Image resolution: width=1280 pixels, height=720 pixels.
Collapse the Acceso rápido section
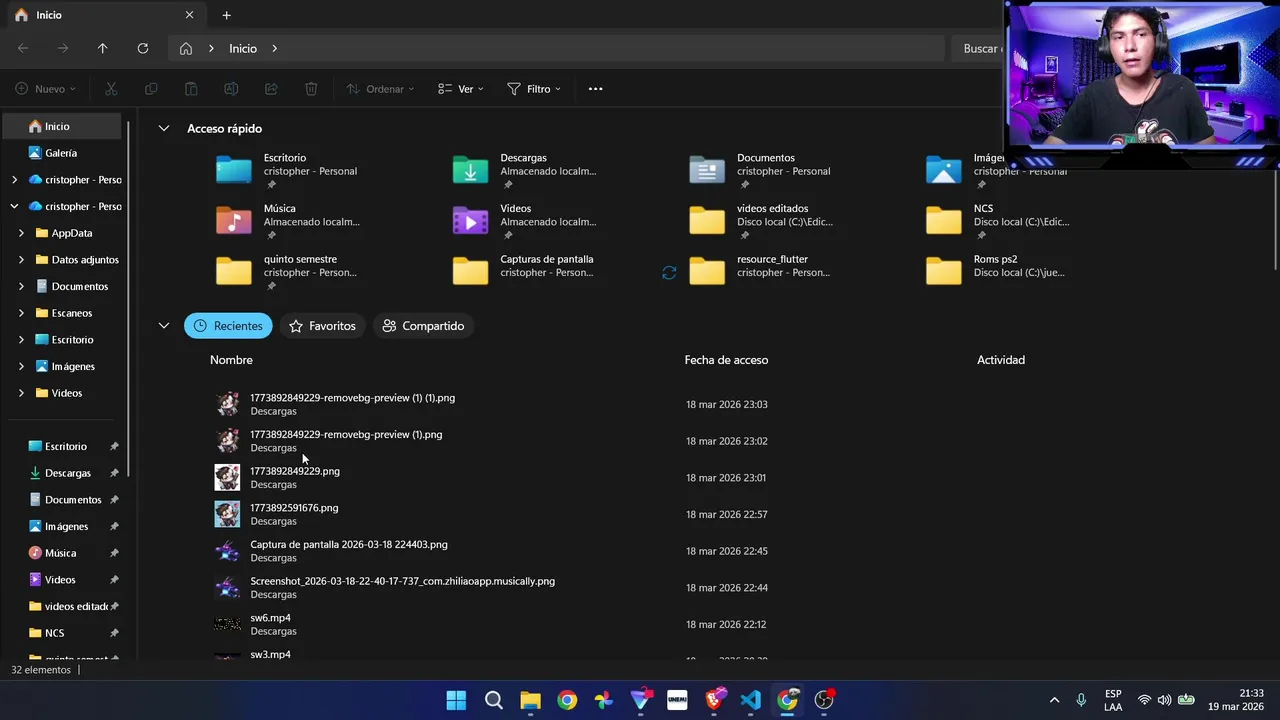pos(163,128)
